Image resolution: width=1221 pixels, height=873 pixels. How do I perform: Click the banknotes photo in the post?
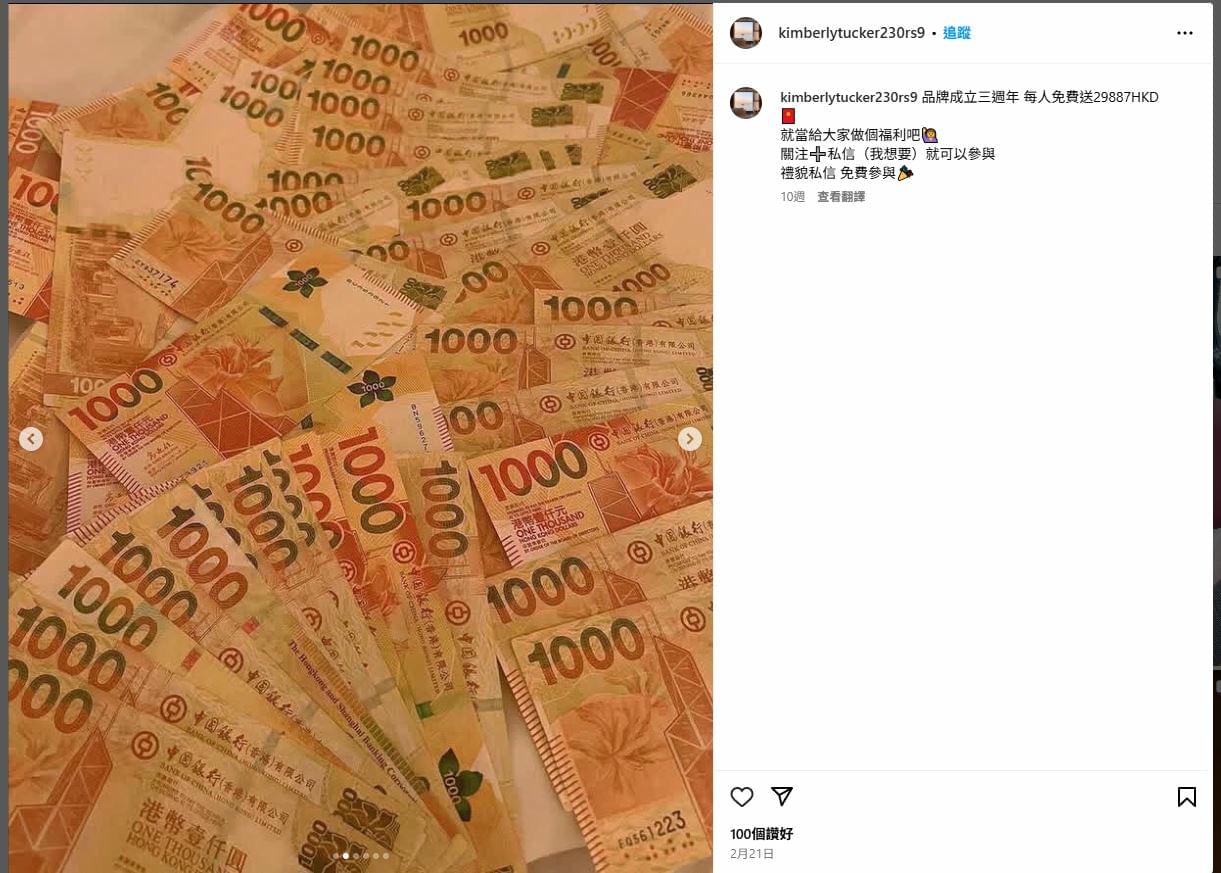pos(360,438)
